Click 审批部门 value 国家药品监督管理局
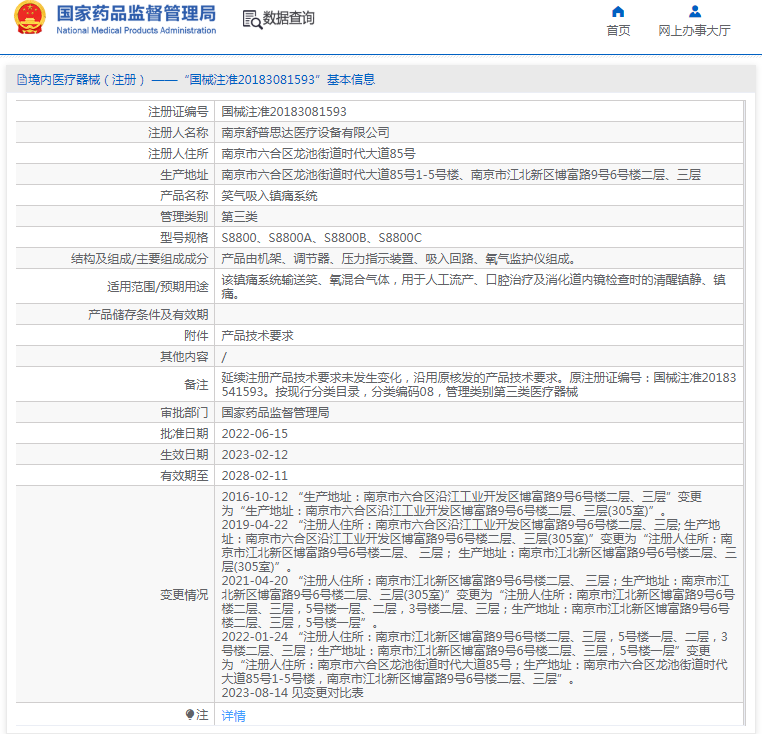 coord(276,413)
